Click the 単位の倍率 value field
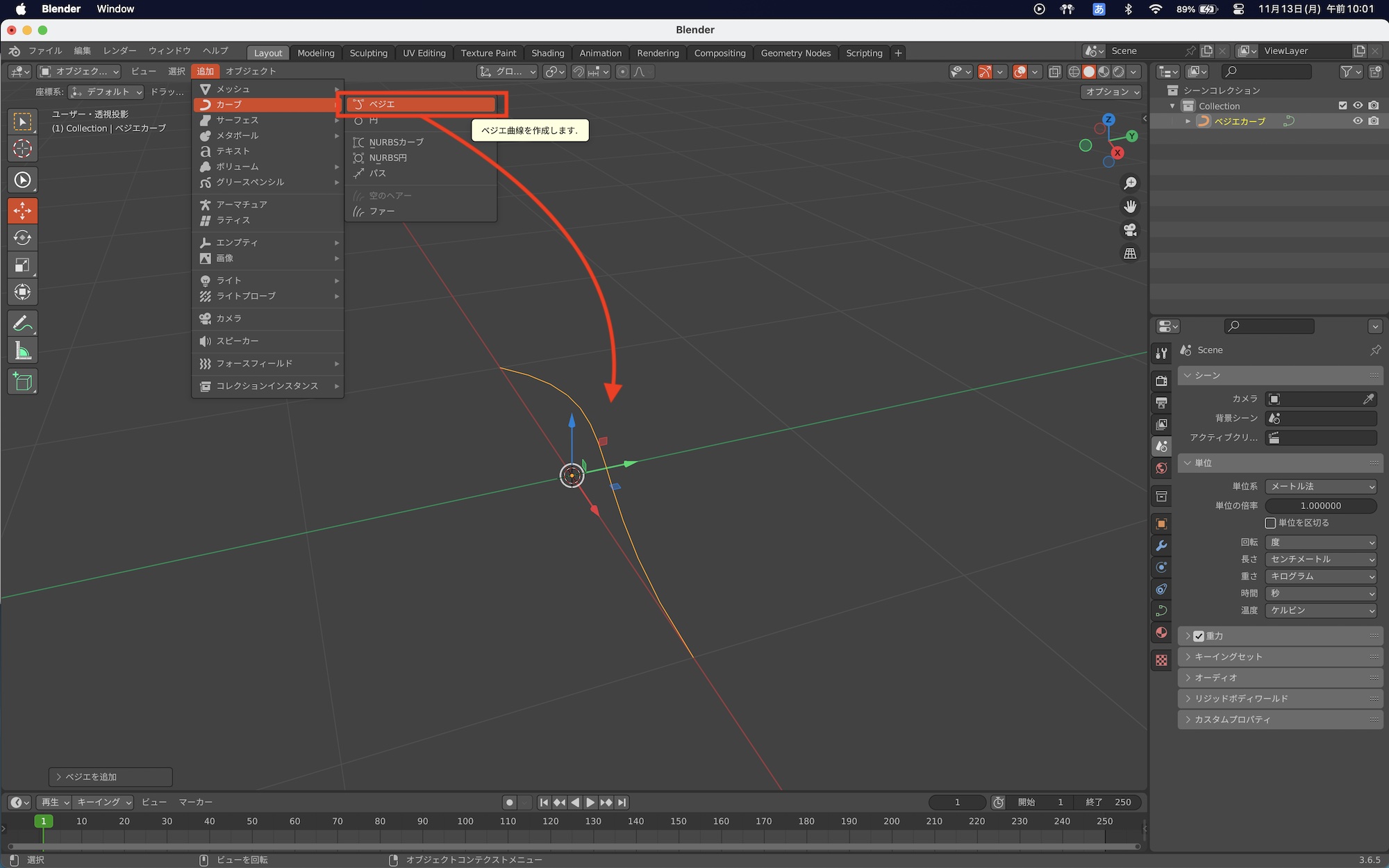Viewport: 1389px width, 868px height. (x=1320, y=506)
